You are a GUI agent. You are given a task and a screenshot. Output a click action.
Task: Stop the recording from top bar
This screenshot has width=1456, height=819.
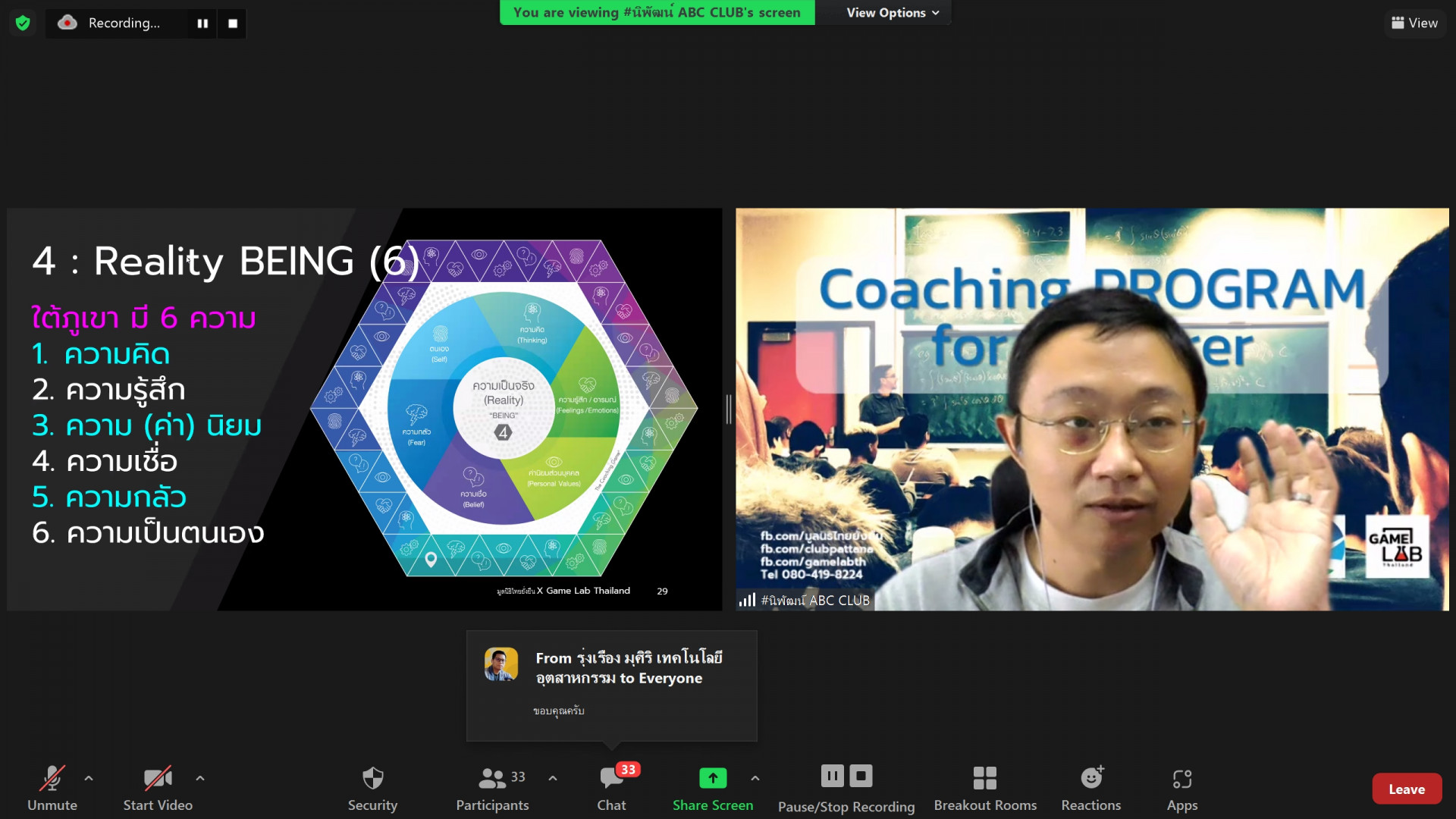(233, 24)
